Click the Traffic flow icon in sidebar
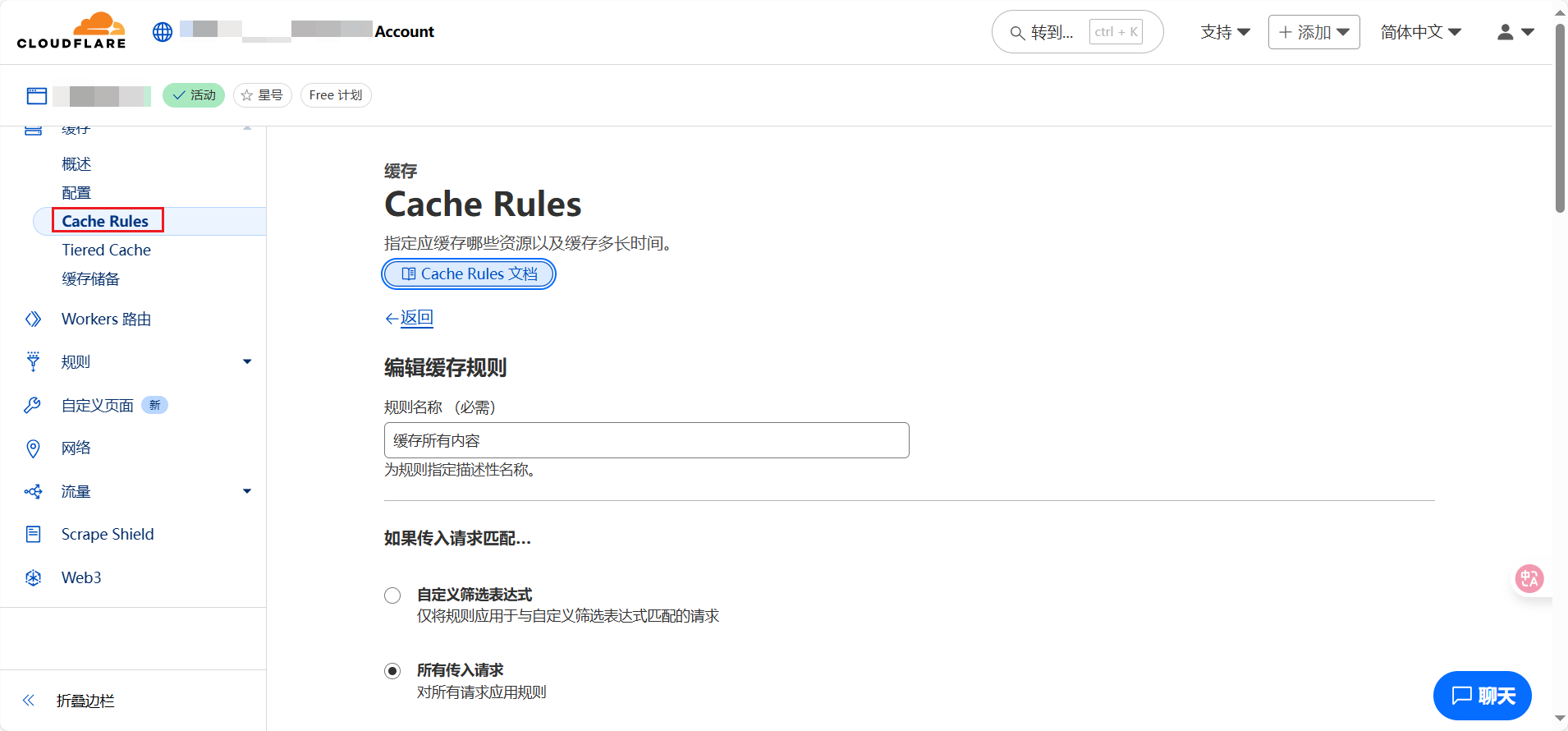This screenshot has height=731, width=1568. (33, 491)
